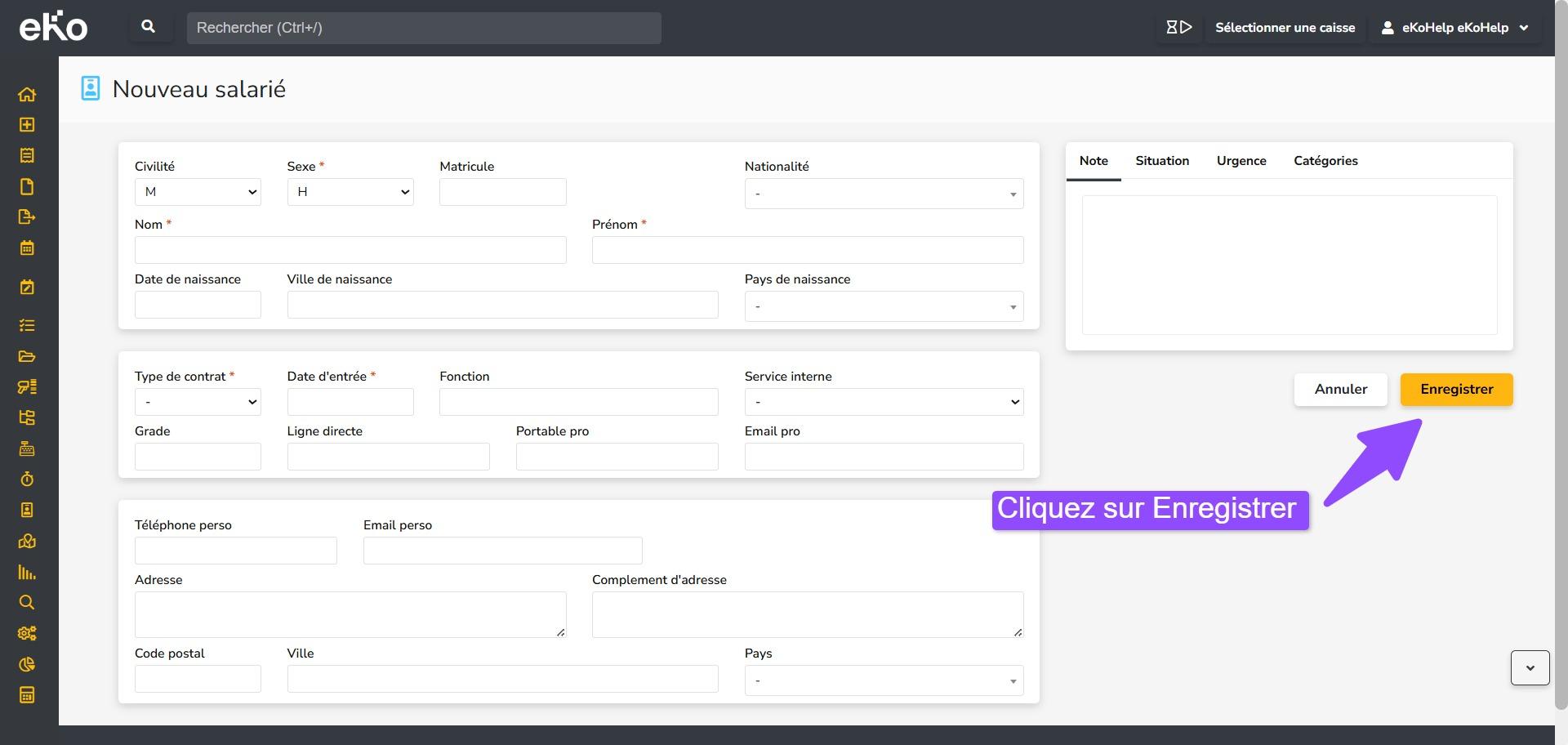This screenshot has height=745, width=1568.
Task: Click the home icon in sidebar
Action: click(x=27, y=94)
